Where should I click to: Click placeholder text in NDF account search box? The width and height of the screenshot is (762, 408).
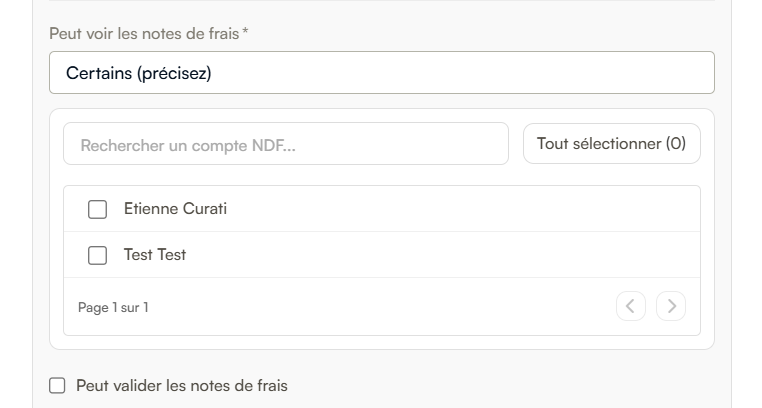click(x=188, y=145)
